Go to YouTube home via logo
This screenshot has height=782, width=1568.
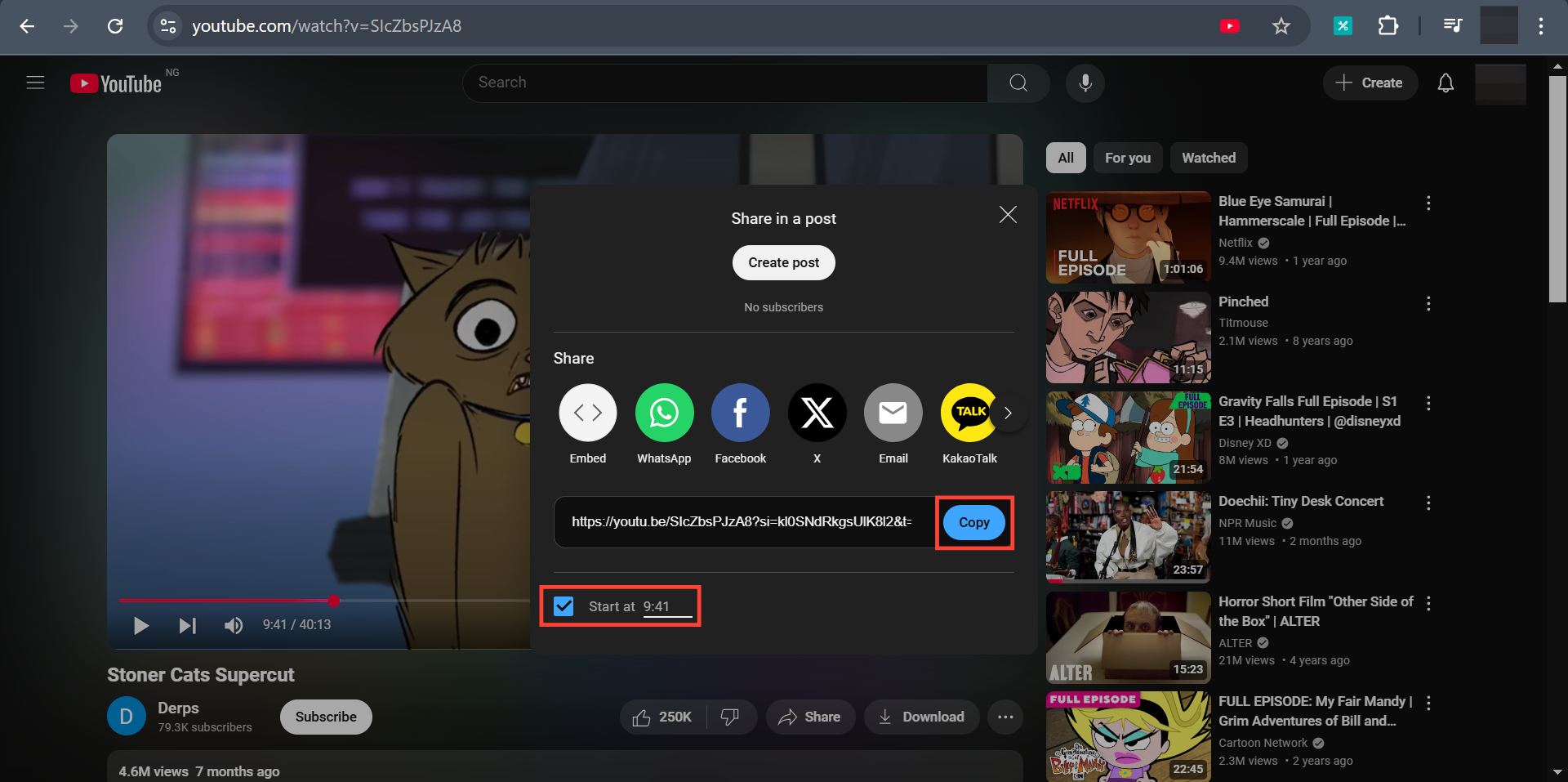[116, 83]
